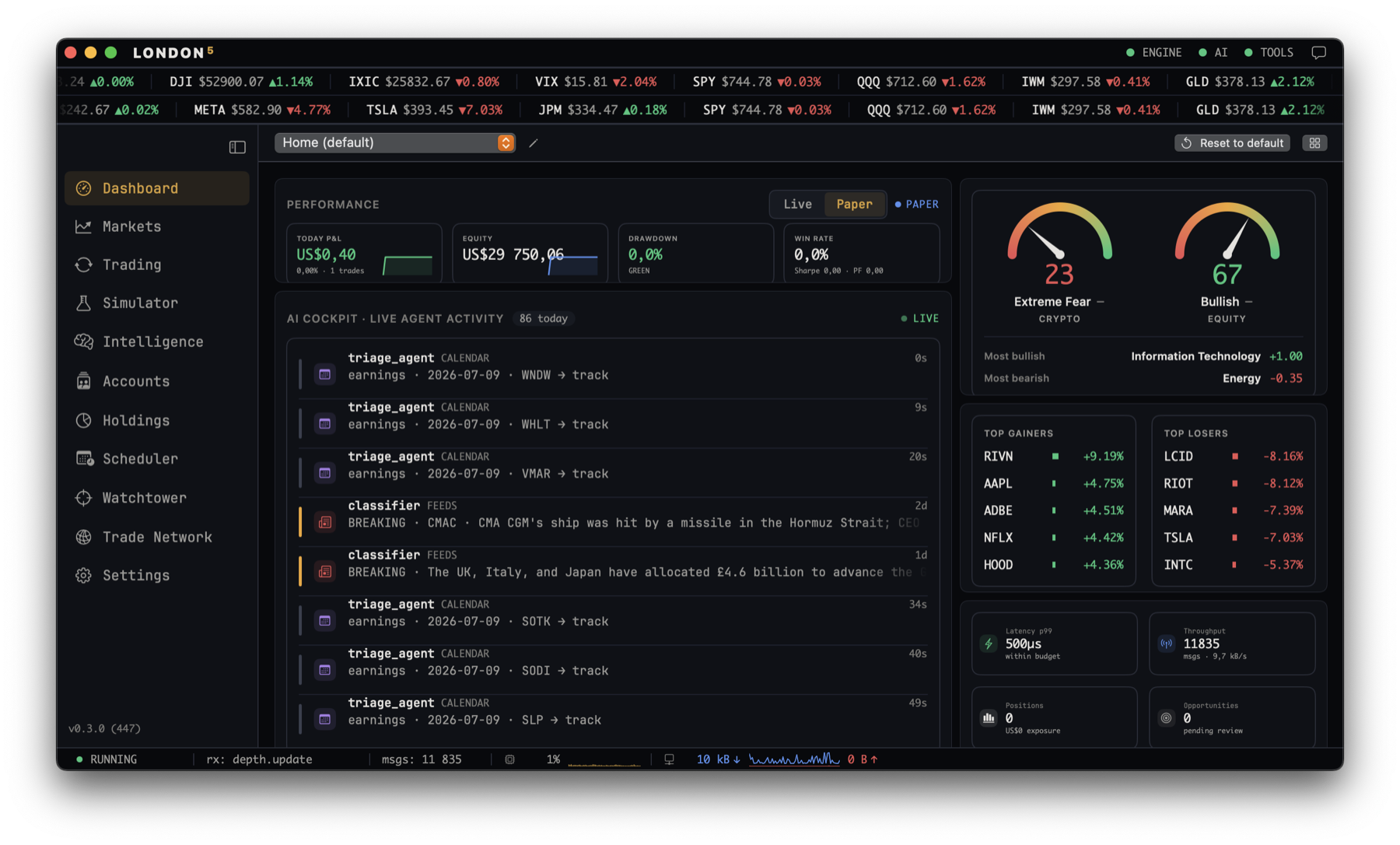The height and width of the screenshot is (845, 1400).
Task: Click the Markets chart icon in sidebar
Action: 83,226
